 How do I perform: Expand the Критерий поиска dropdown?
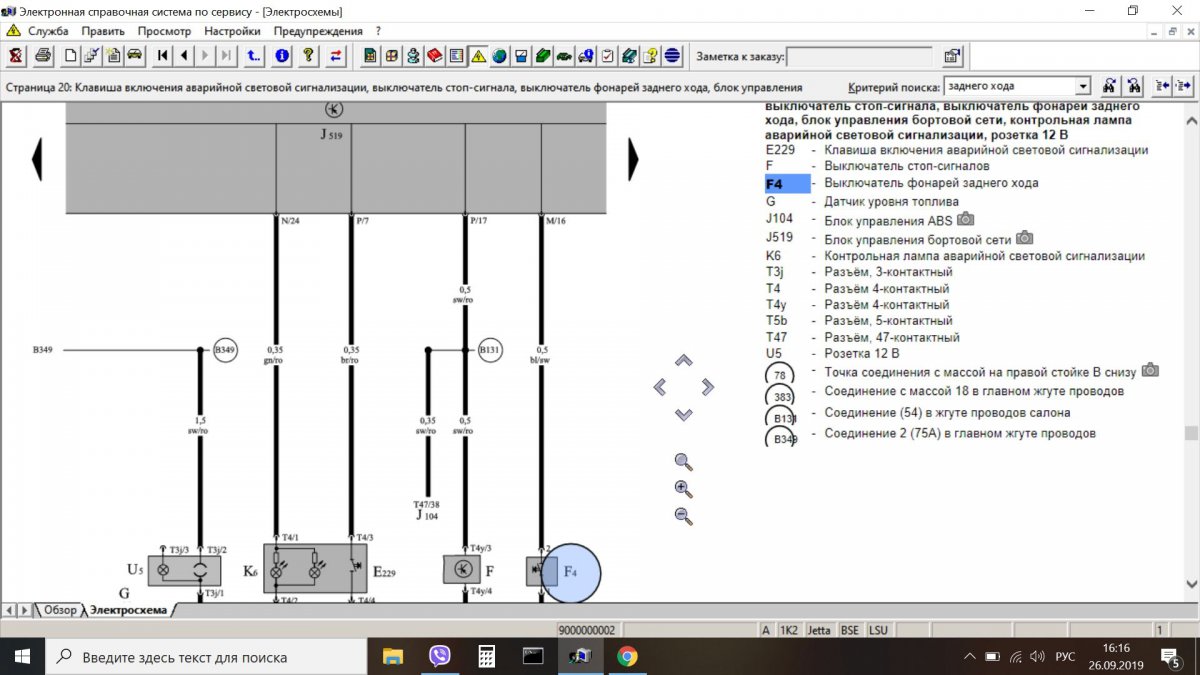(x=1082, y=87)
